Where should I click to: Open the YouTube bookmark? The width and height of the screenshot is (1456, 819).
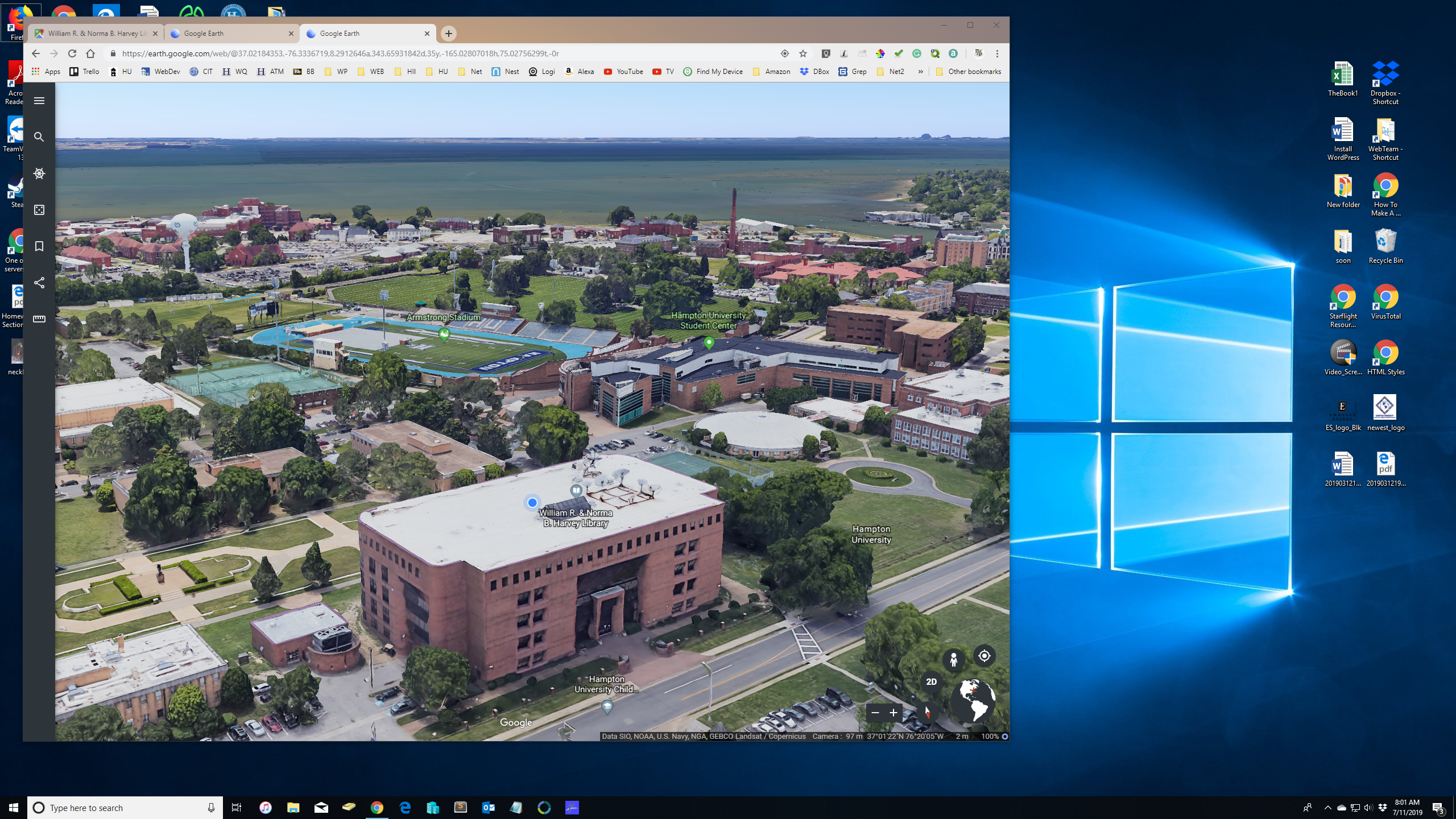point(623,72)
